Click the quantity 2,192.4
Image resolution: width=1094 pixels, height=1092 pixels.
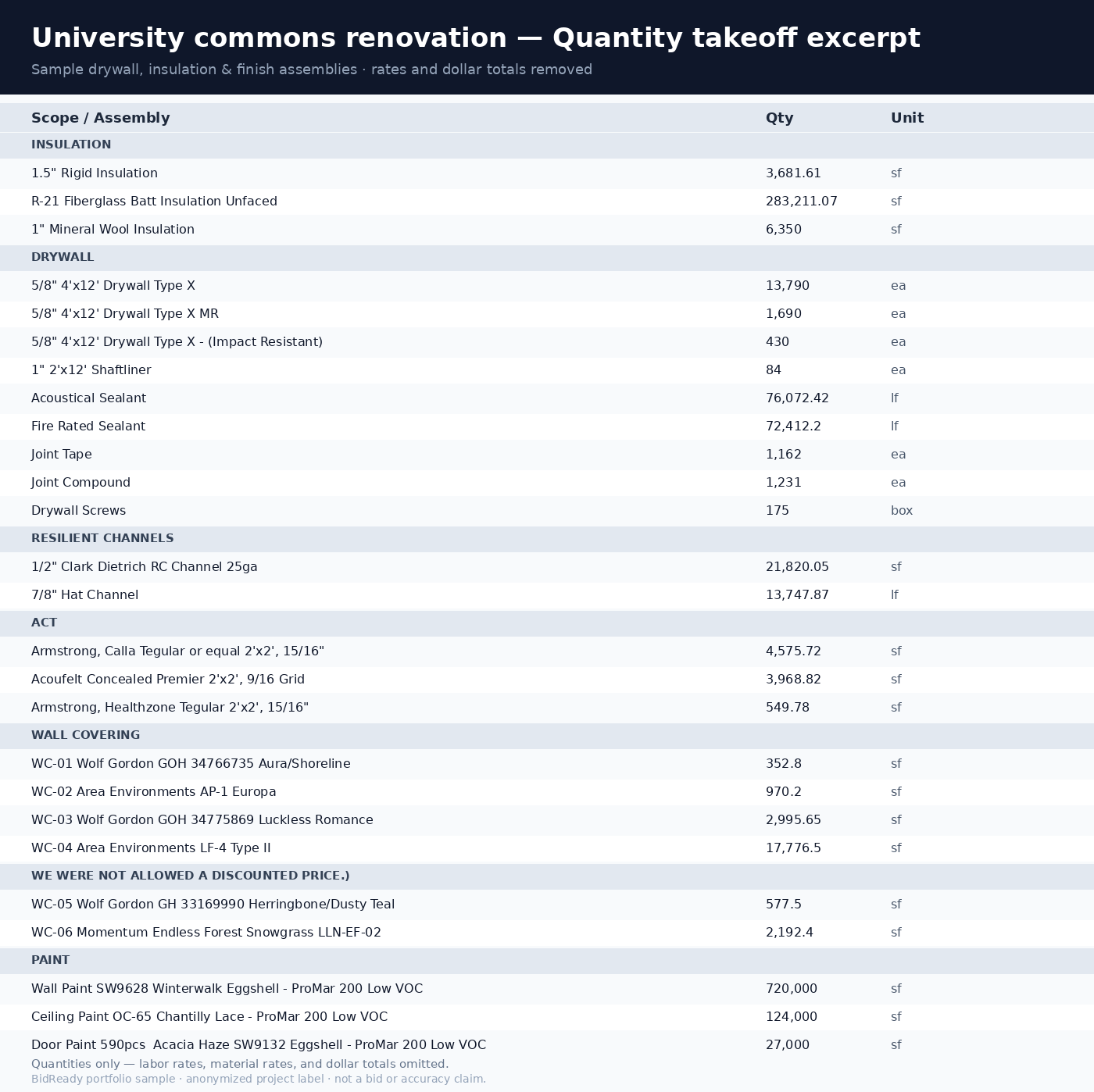pos(789,933)
